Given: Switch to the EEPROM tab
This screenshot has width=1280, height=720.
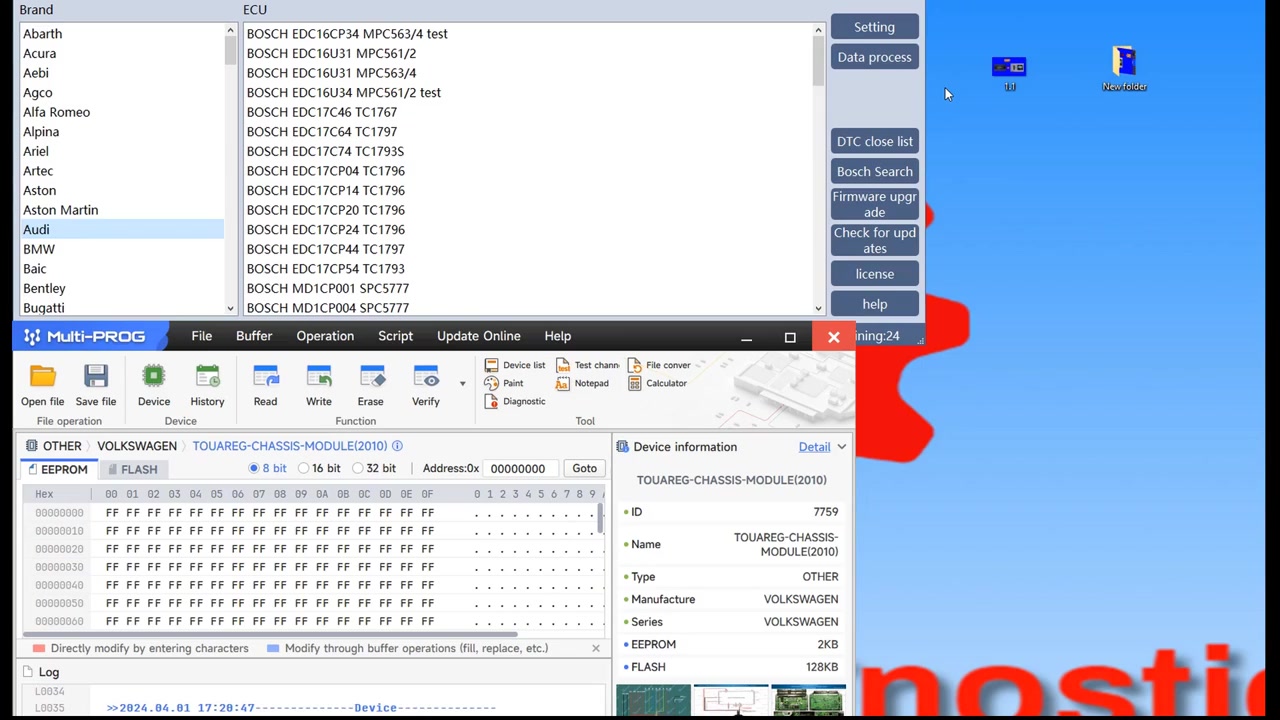Looking at the screenshot, I should [58, 469].
